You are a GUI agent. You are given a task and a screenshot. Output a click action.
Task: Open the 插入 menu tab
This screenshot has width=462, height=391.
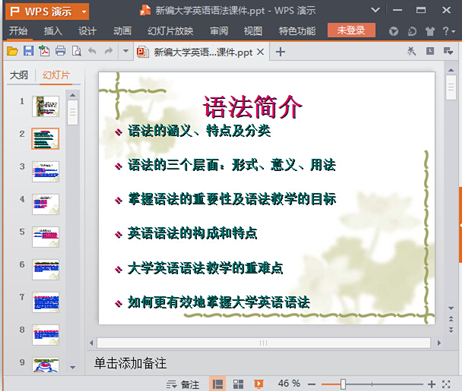click(x=53, y=31)
